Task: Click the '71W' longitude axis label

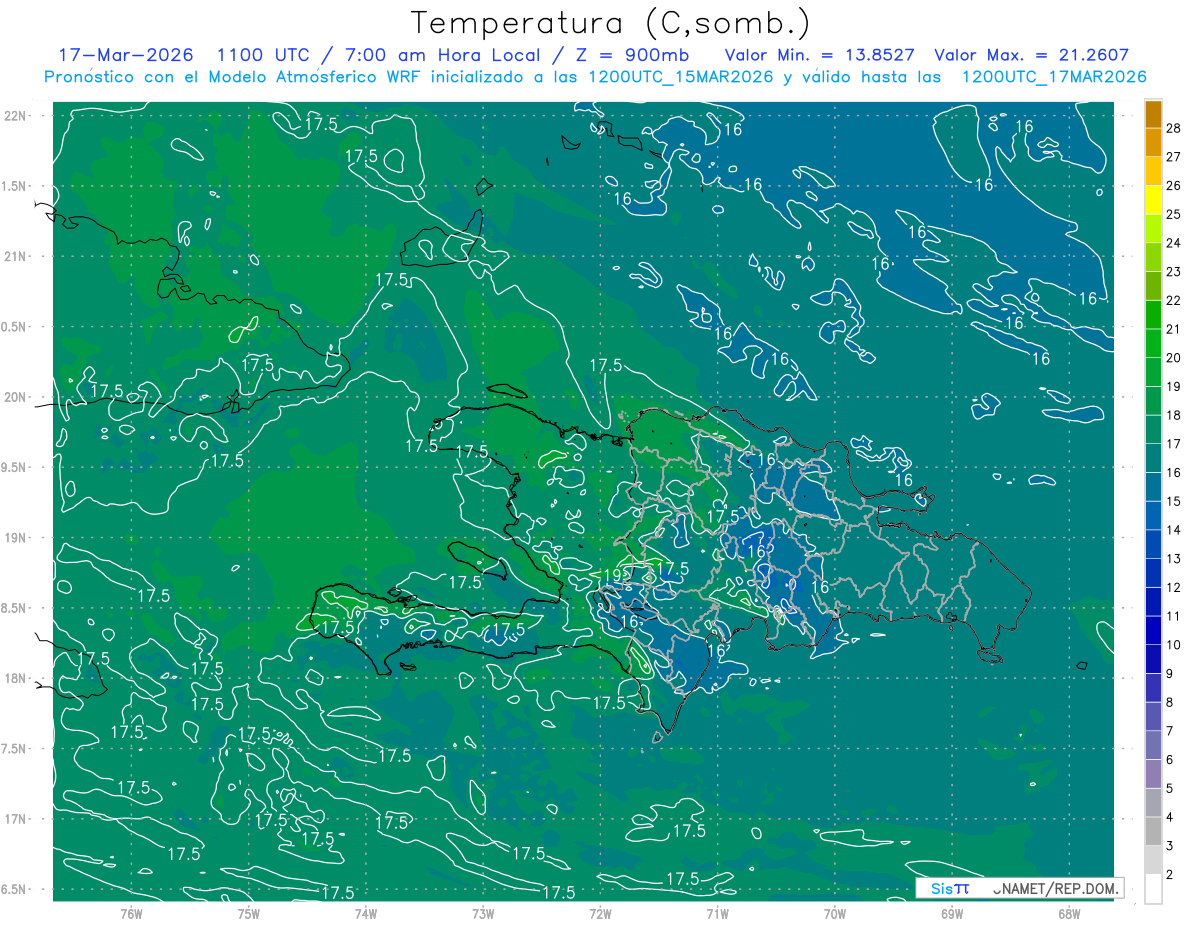Action: tap(717, 913)
